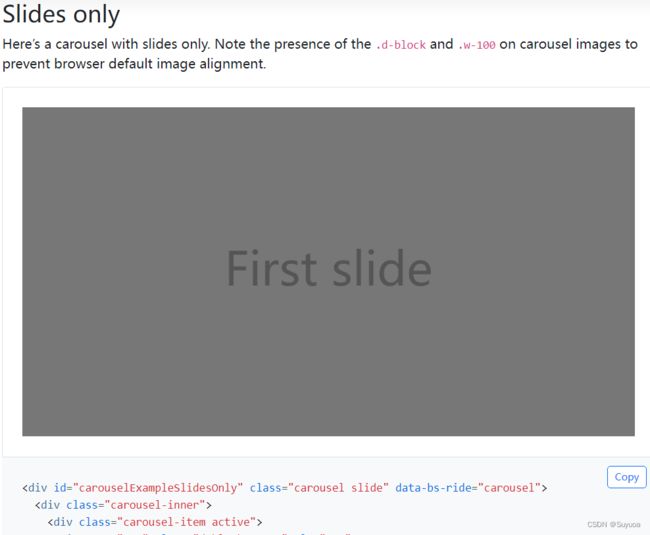The height and width of the screenshot is (535, 650).
Task: Click the "First slide" placeholder text
Action: click(329, 269)
